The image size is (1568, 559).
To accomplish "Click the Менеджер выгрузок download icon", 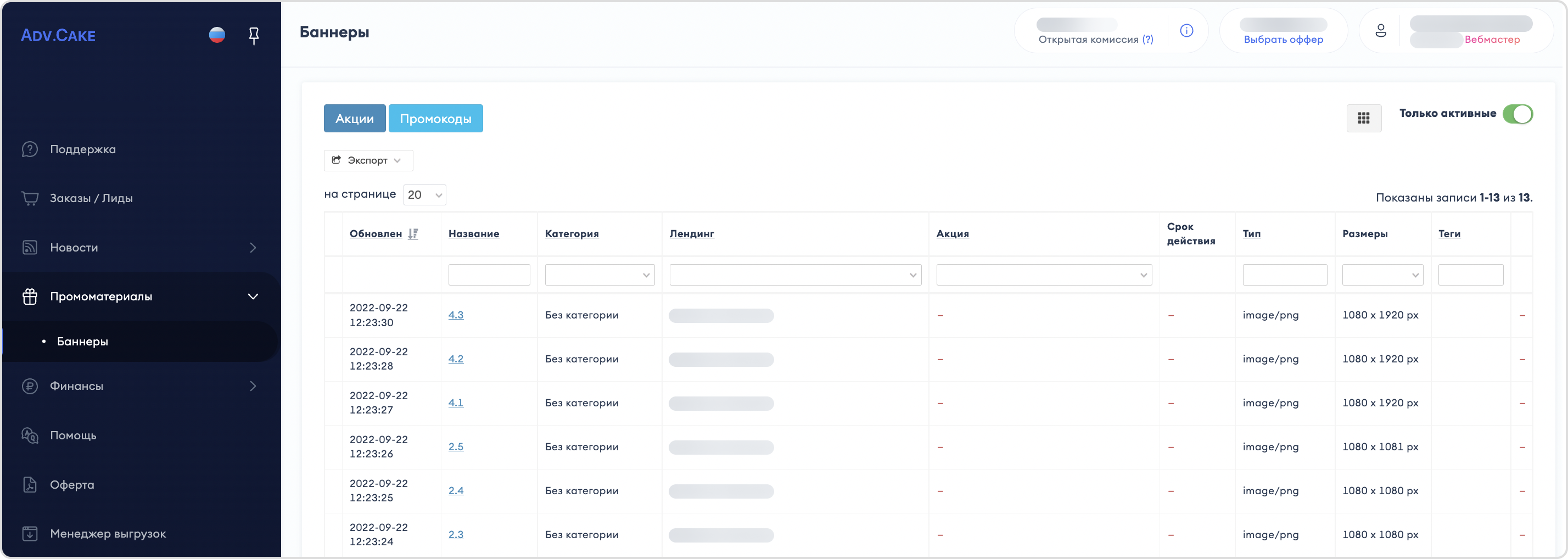I will click(x=30, y=533).
